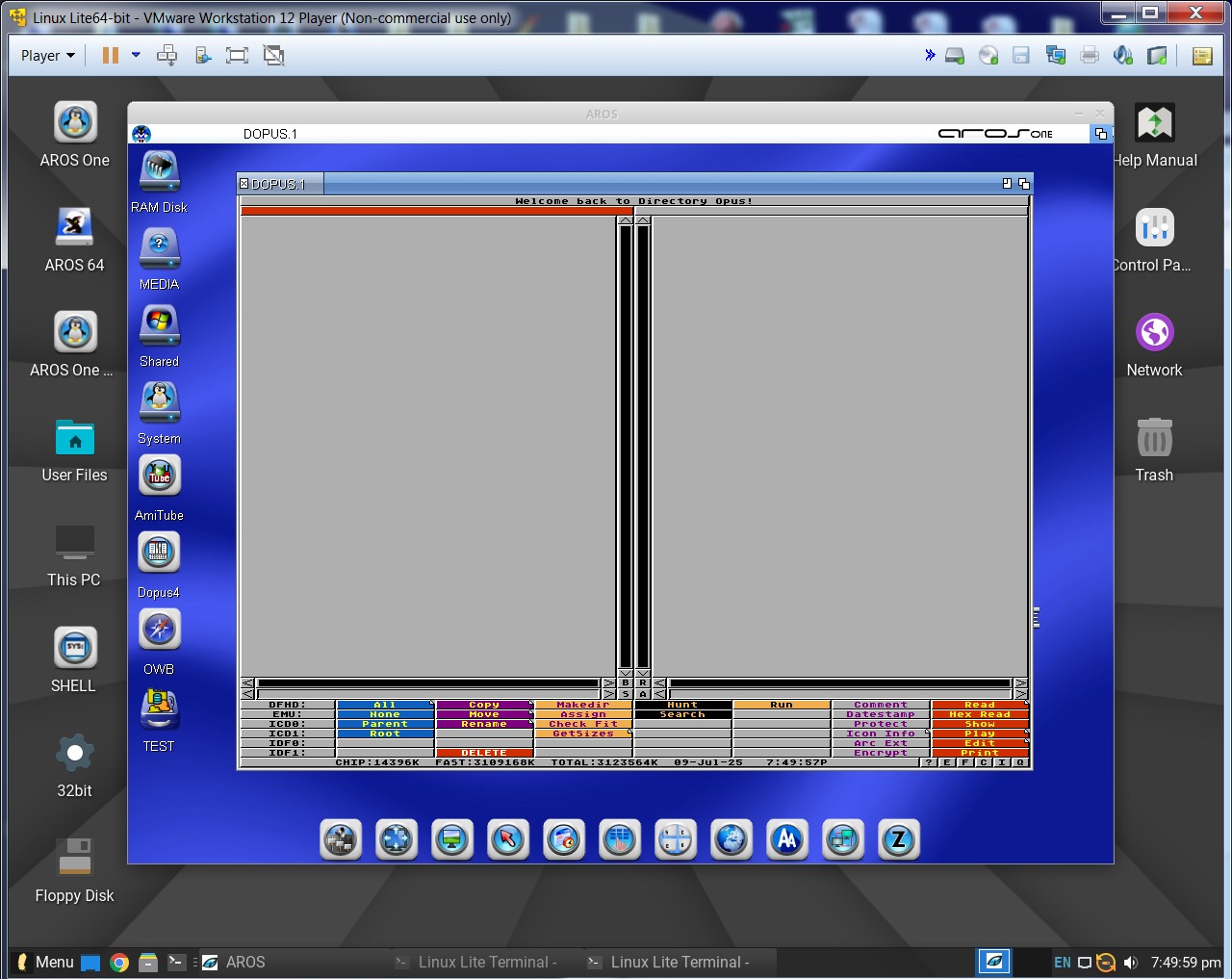Click the Makedir button

582,705
